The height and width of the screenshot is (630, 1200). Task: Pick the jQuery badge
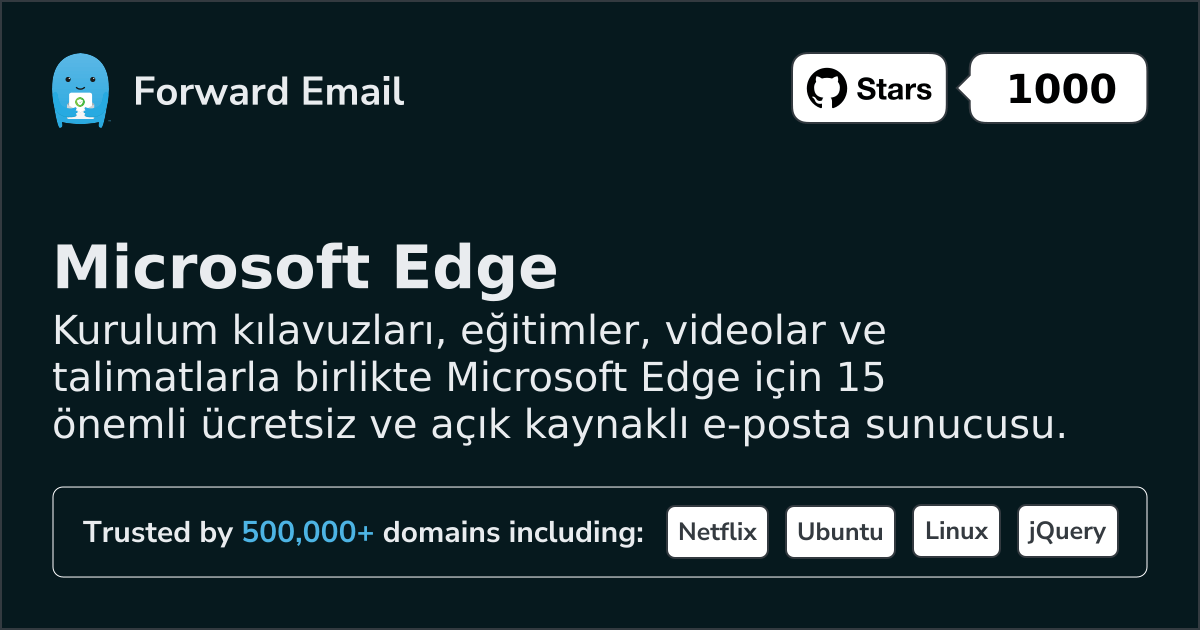[x=1067, y=532]
